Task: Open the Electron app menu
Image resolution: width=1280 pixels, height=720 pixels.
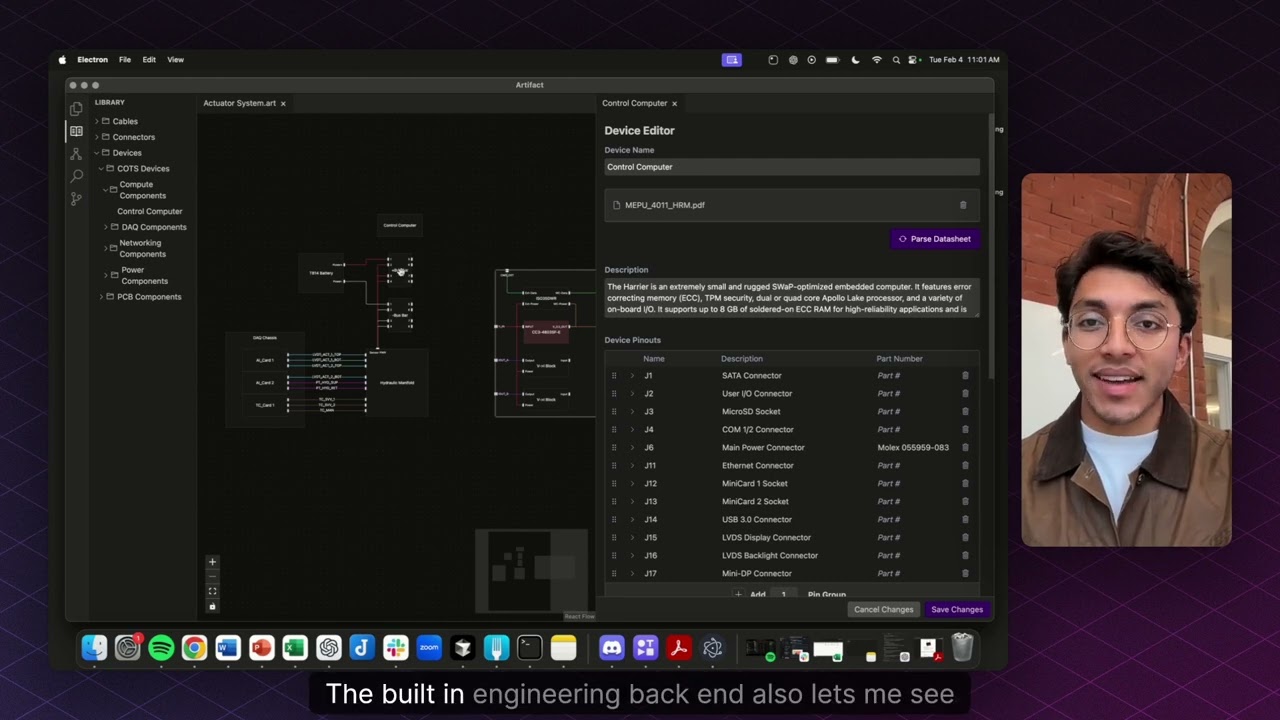Action: pos(92,60)
